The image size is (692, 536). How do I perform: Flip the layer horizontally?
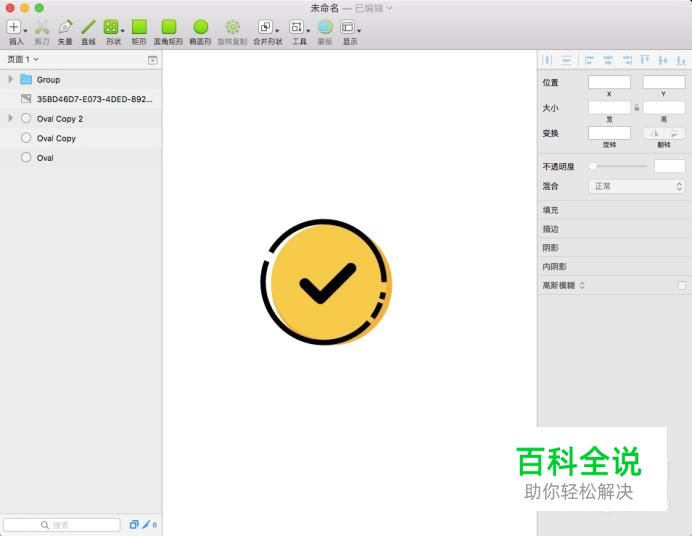pyautogui.click(x=654, y=133)
